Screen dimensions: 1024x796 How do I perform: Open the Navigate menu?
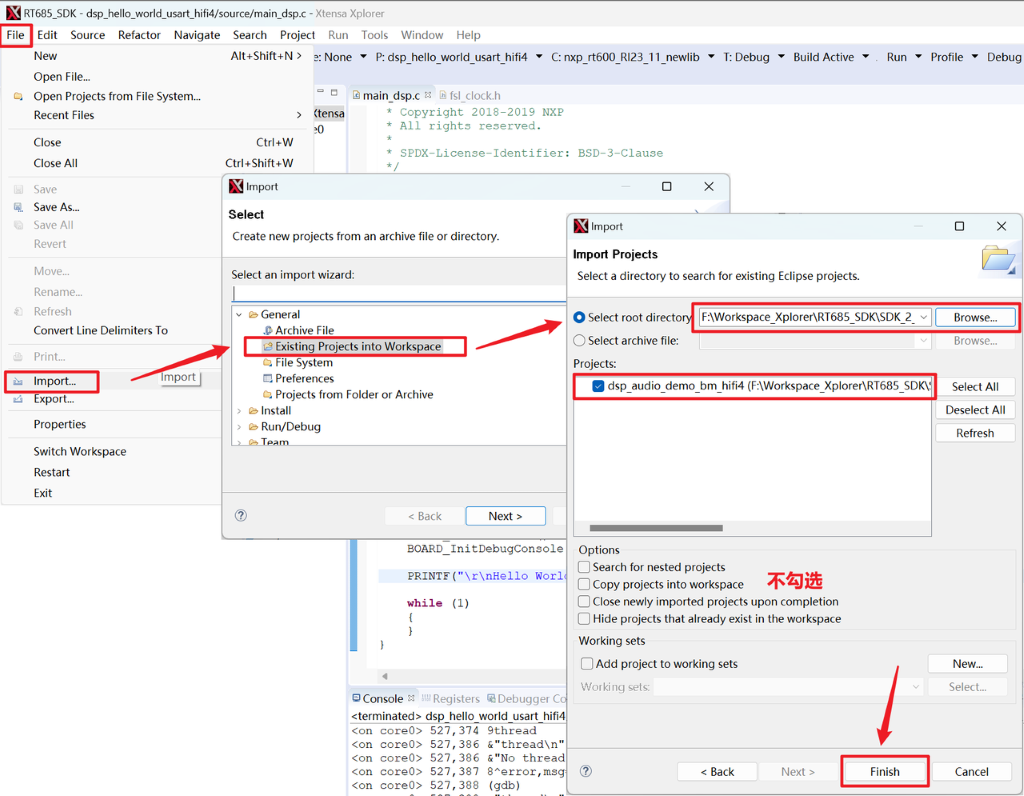coord(196,35)
